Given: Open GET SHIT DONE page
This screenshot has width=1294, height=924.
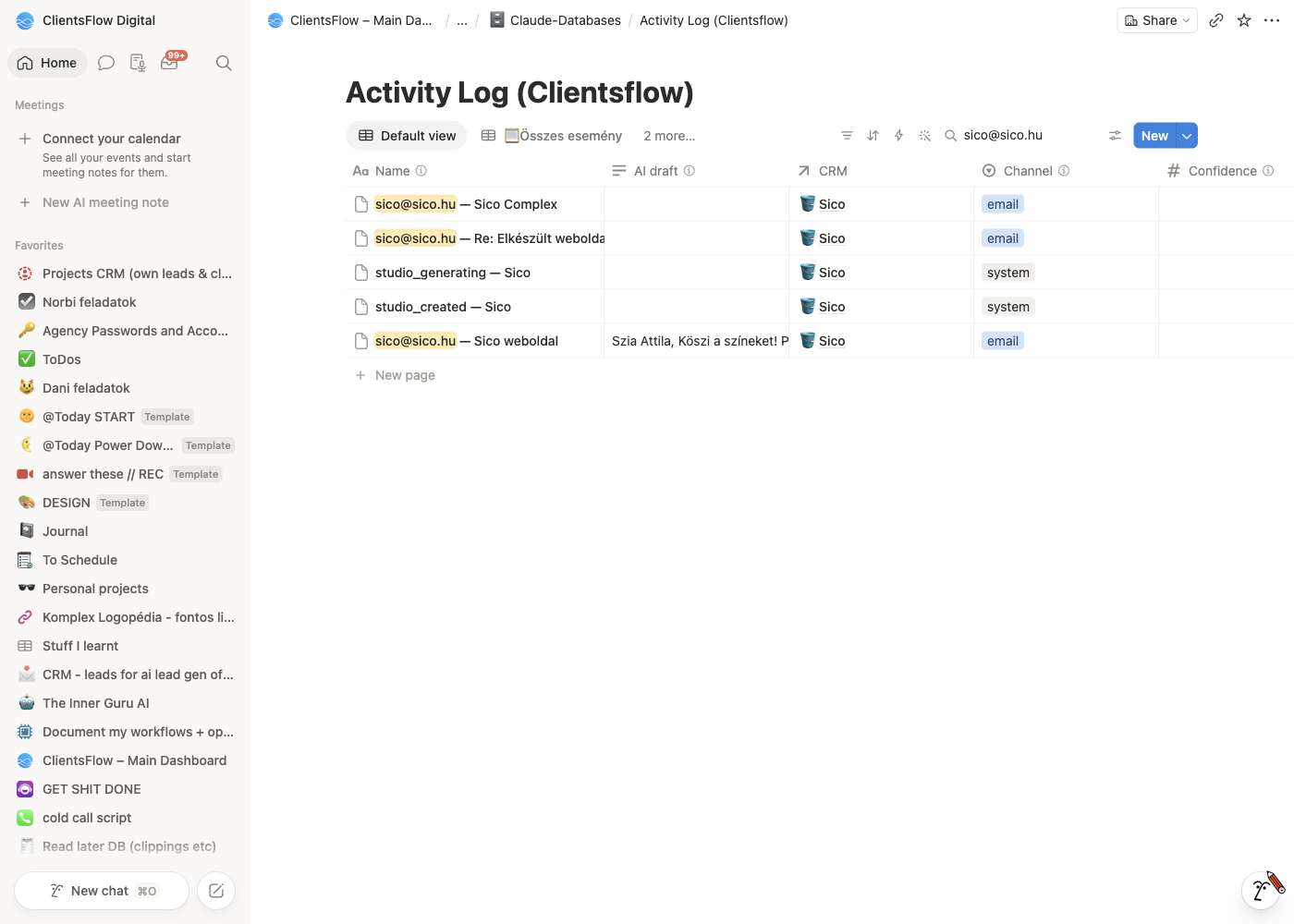Looking at the screenshot, I should click(x=125, y=789).
